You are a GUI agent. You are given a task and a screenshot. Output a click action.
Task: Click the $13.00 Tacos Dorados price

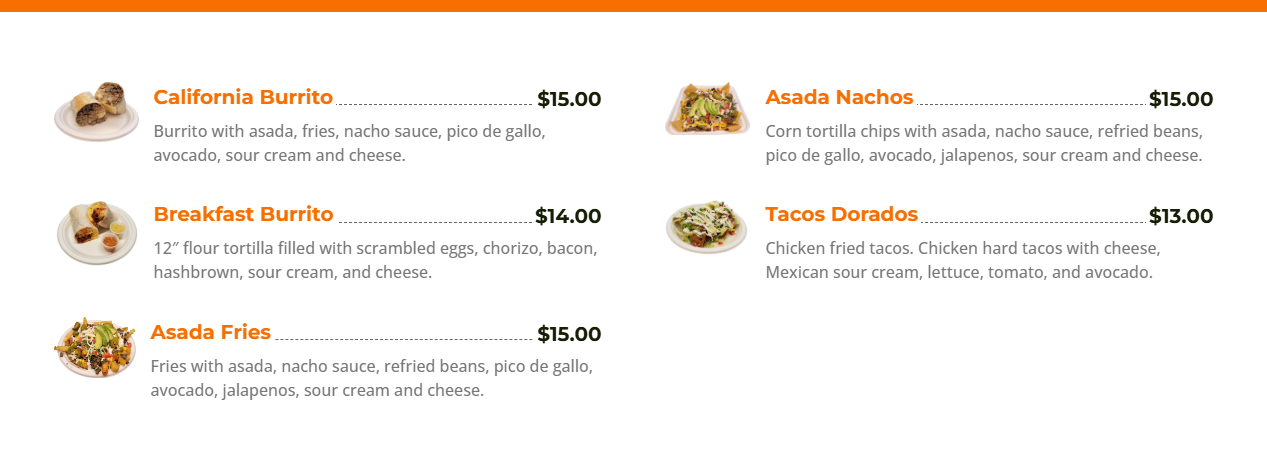(1180, 217)
